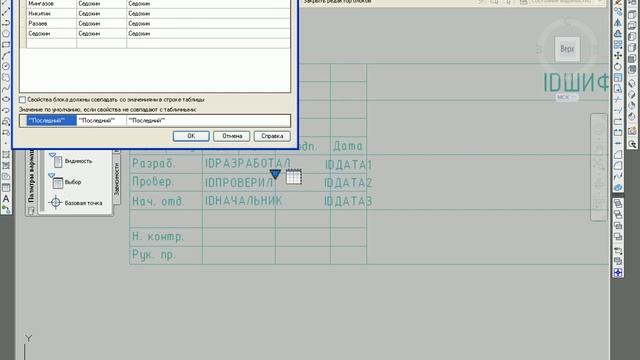Select the Circle draw tool
Screen dimensions: 640x360
tap(6, 66)
